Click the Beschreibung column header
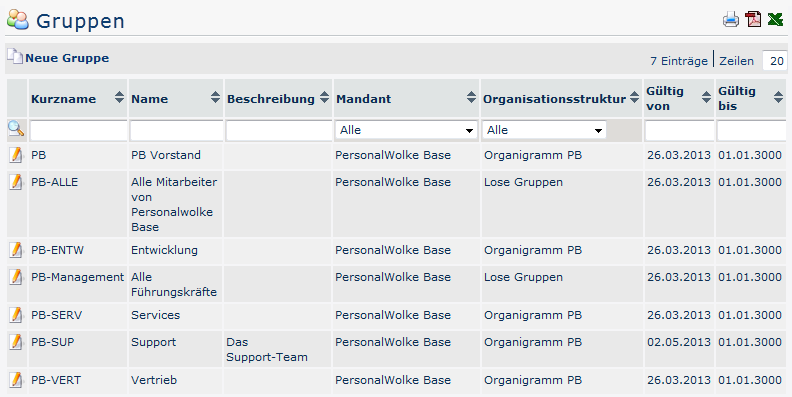 [x=270, y=99]
